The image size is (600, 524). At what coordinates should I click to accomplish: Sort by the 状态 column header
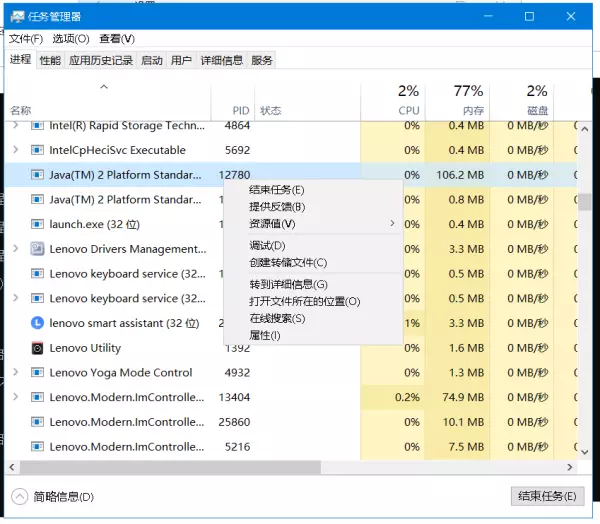[308, 102]
